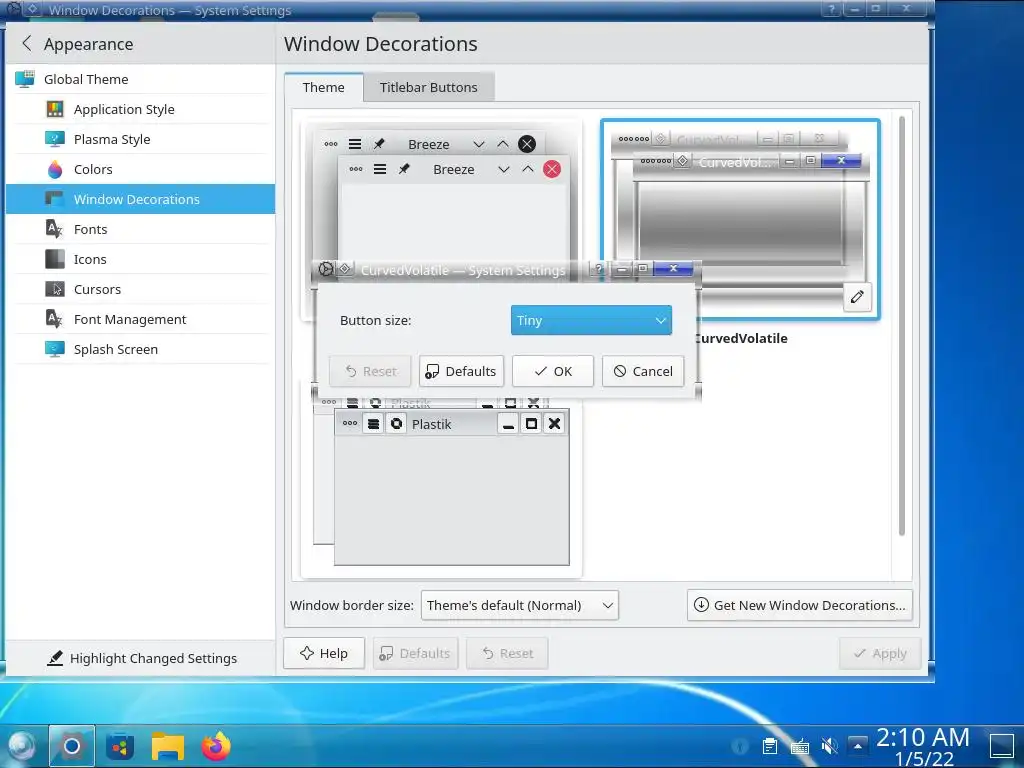
Task: Go back from Appearance using the arrow
Action: (27, 44)
